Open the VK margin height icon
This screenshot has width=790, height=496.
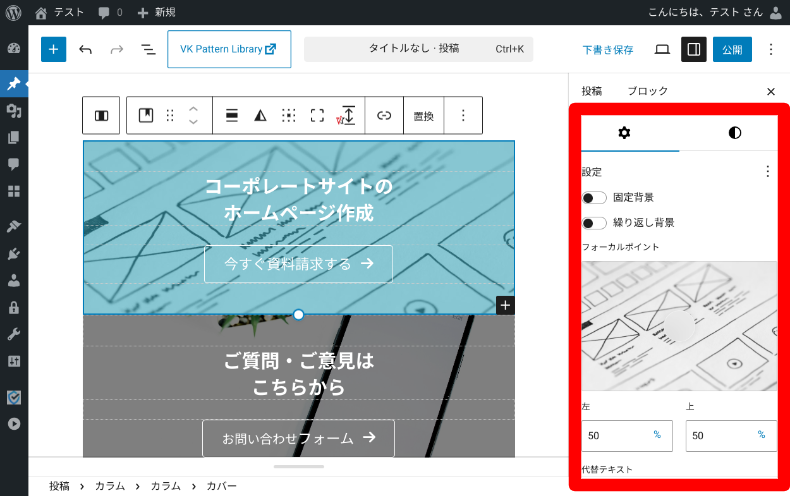pos(346,115)
